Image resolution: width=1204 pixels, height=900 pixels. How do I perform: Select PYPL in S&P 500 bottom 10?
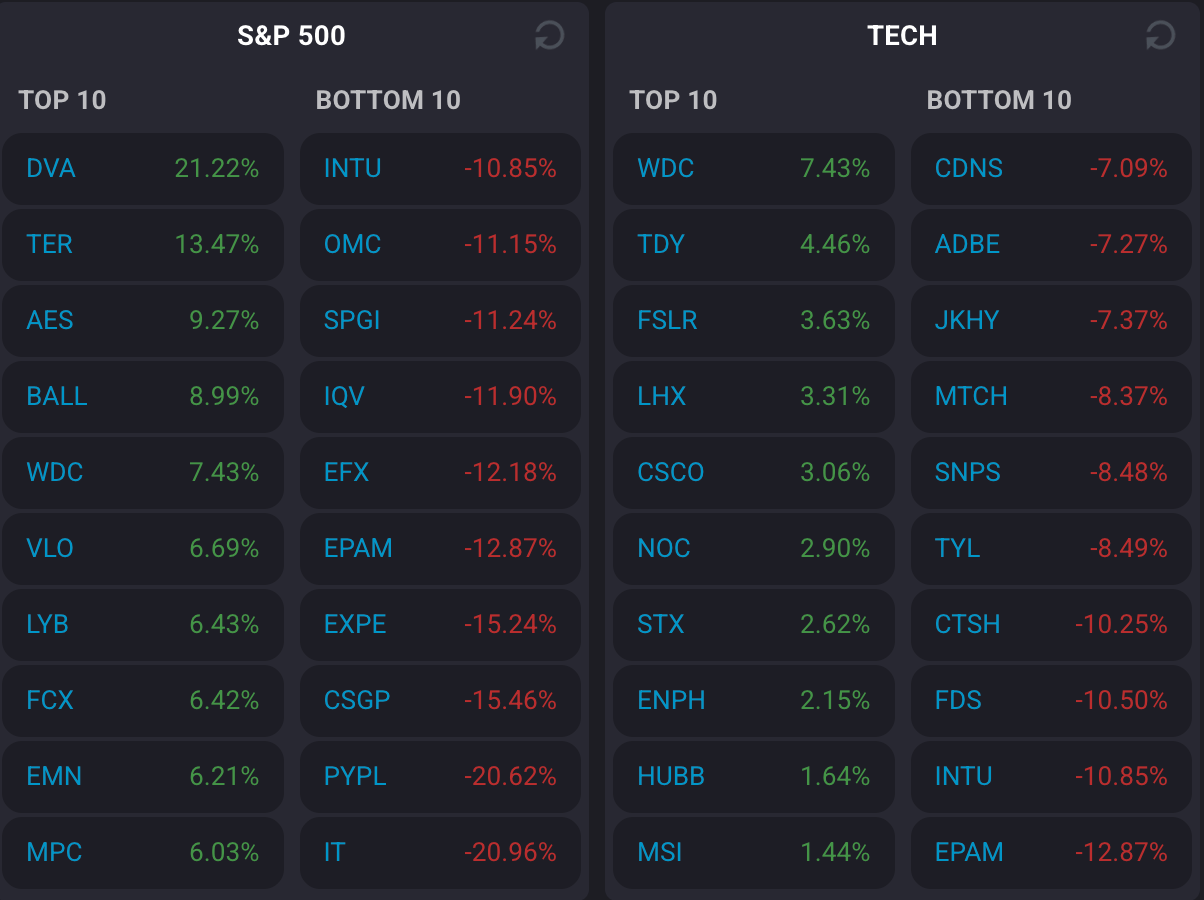pos(355,776)
